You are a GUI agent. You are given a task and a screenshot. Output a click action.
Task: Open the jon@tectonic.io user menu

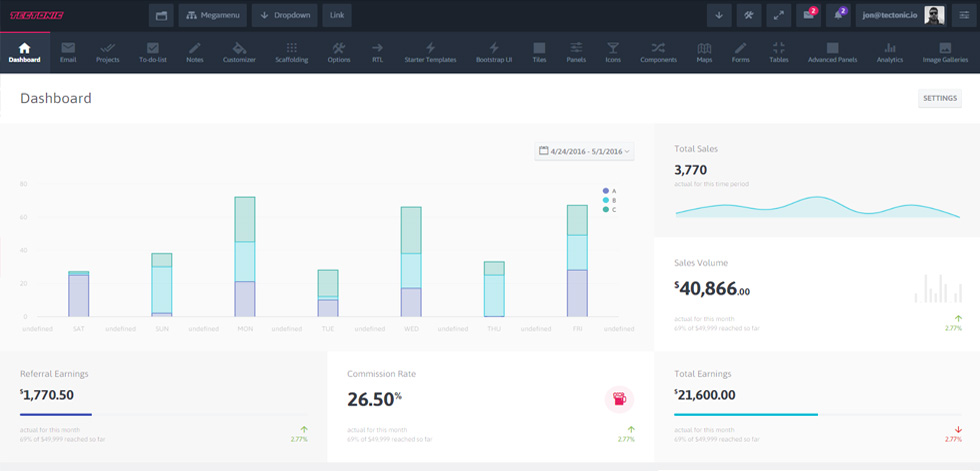click(x=901, y=16)
